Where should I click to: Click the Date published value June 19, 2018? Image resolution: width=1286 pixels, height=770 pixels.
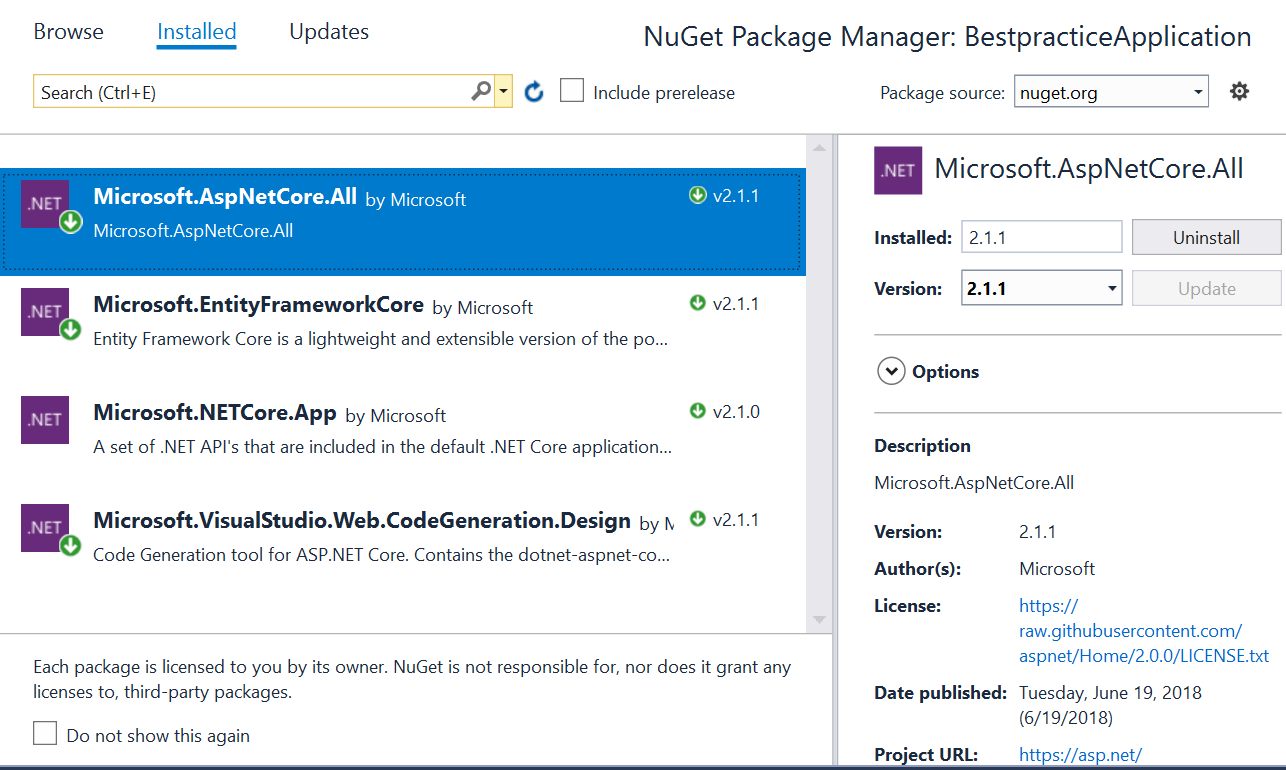1110,704
